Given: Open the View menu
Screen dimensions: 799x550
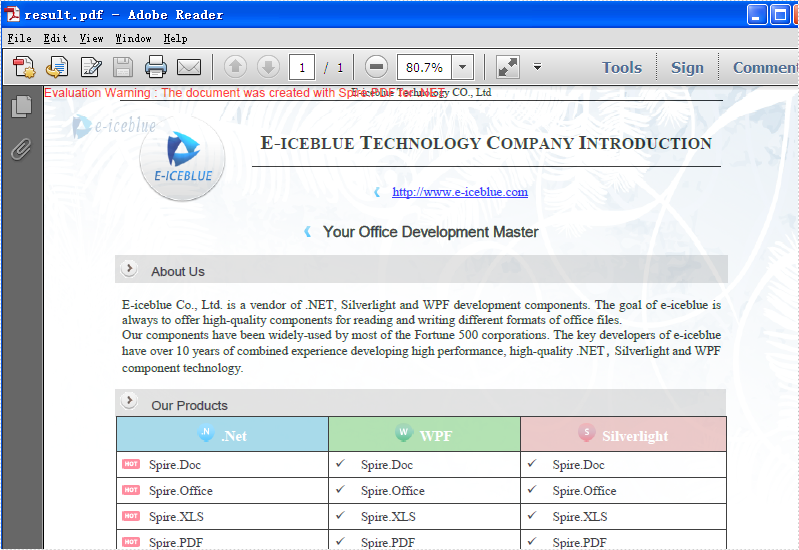Looking at the screenshot, I should pyautogui.click(x=91, y=39).
